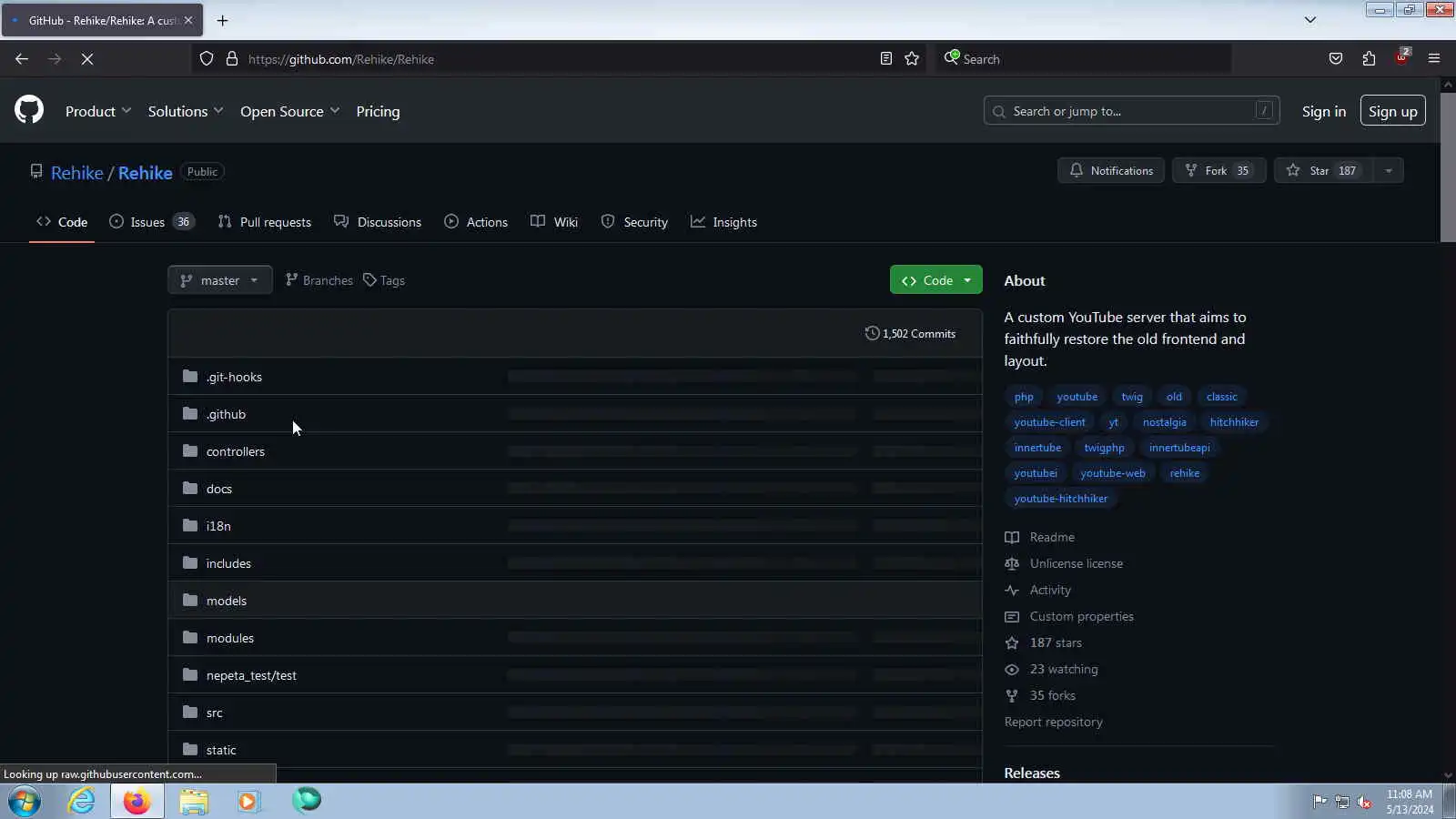
Task: Open the Rehike repository name link
Action: coord(145,173)
